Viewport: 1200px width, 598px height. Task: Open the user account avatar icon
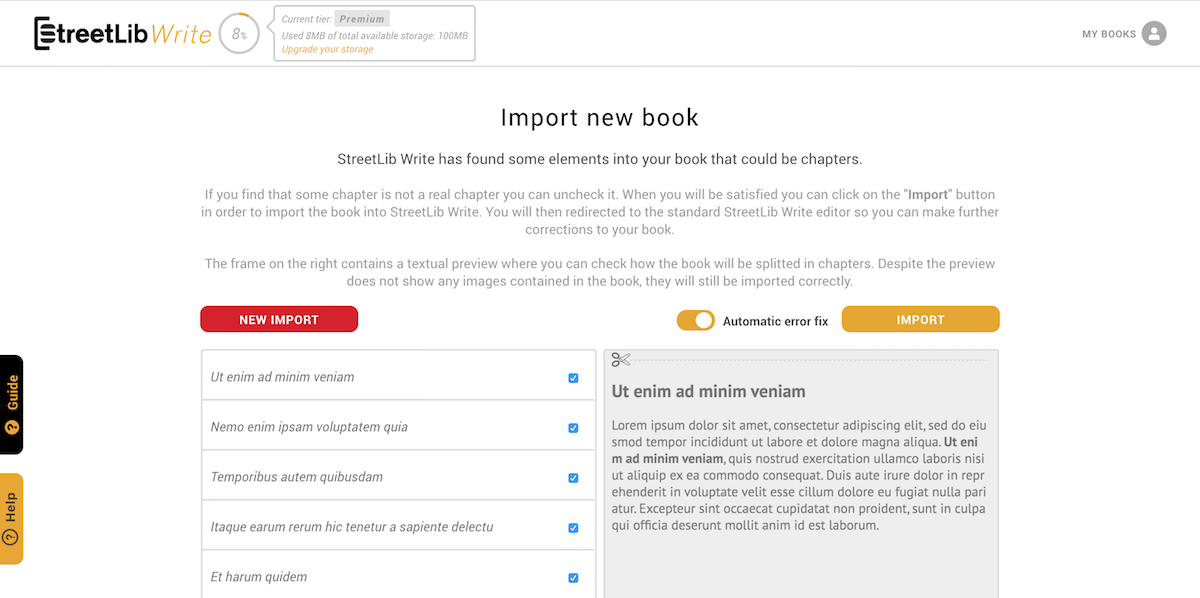[x=1155, y=33]
